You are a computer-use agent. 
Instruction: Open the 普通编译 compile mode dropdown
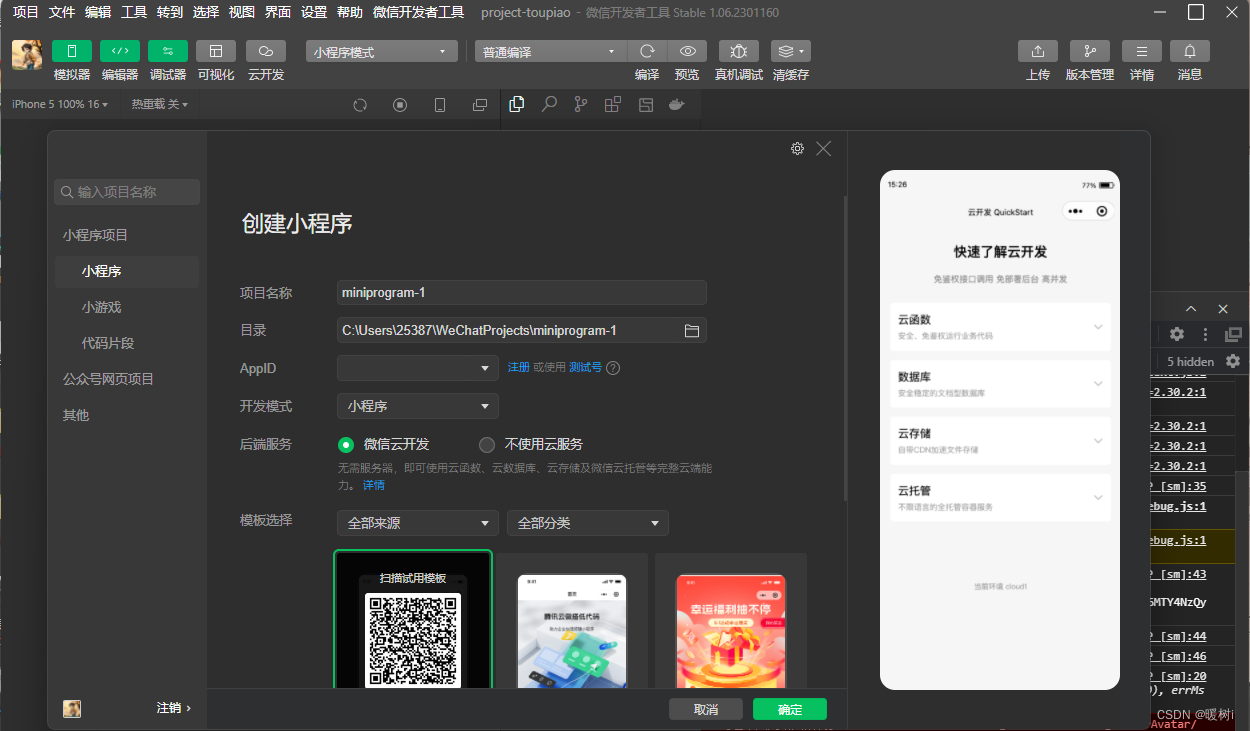[x=551, y=52]
